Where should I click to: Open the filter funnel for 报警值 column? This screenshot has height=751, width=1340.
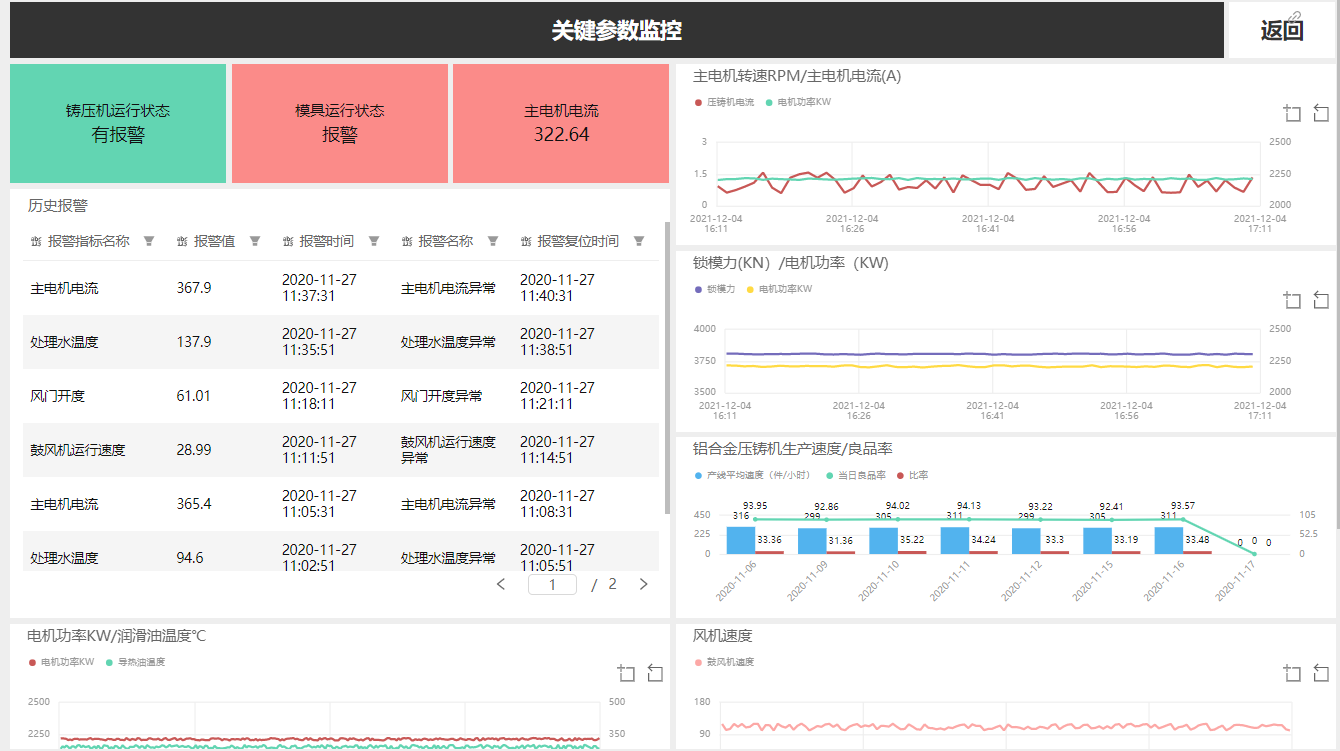255,241
